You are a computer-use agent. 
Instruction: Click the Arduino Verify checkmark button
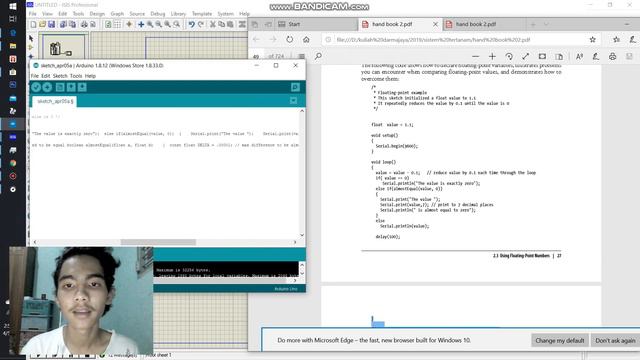click(36, 87)
